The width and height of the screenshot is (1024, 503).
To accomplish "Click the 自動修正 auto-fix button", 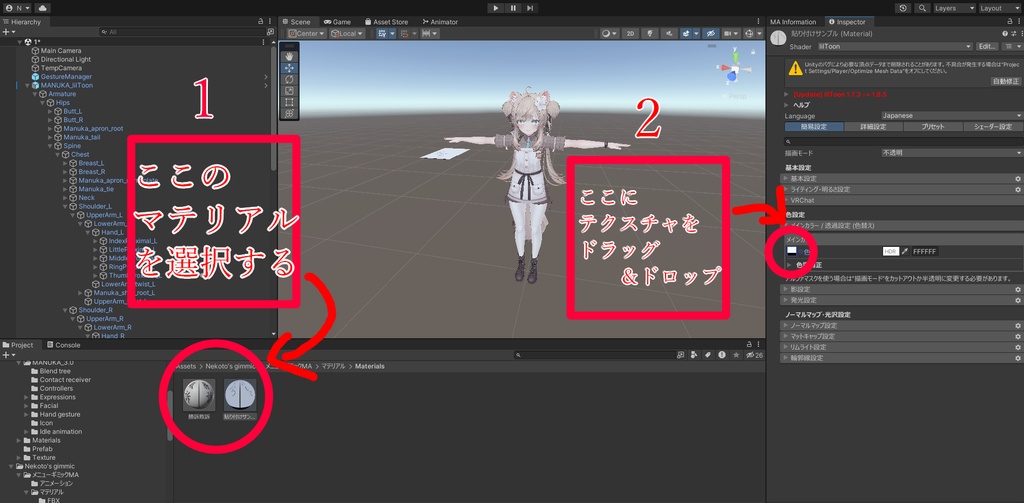I will tap(1006, 81).
